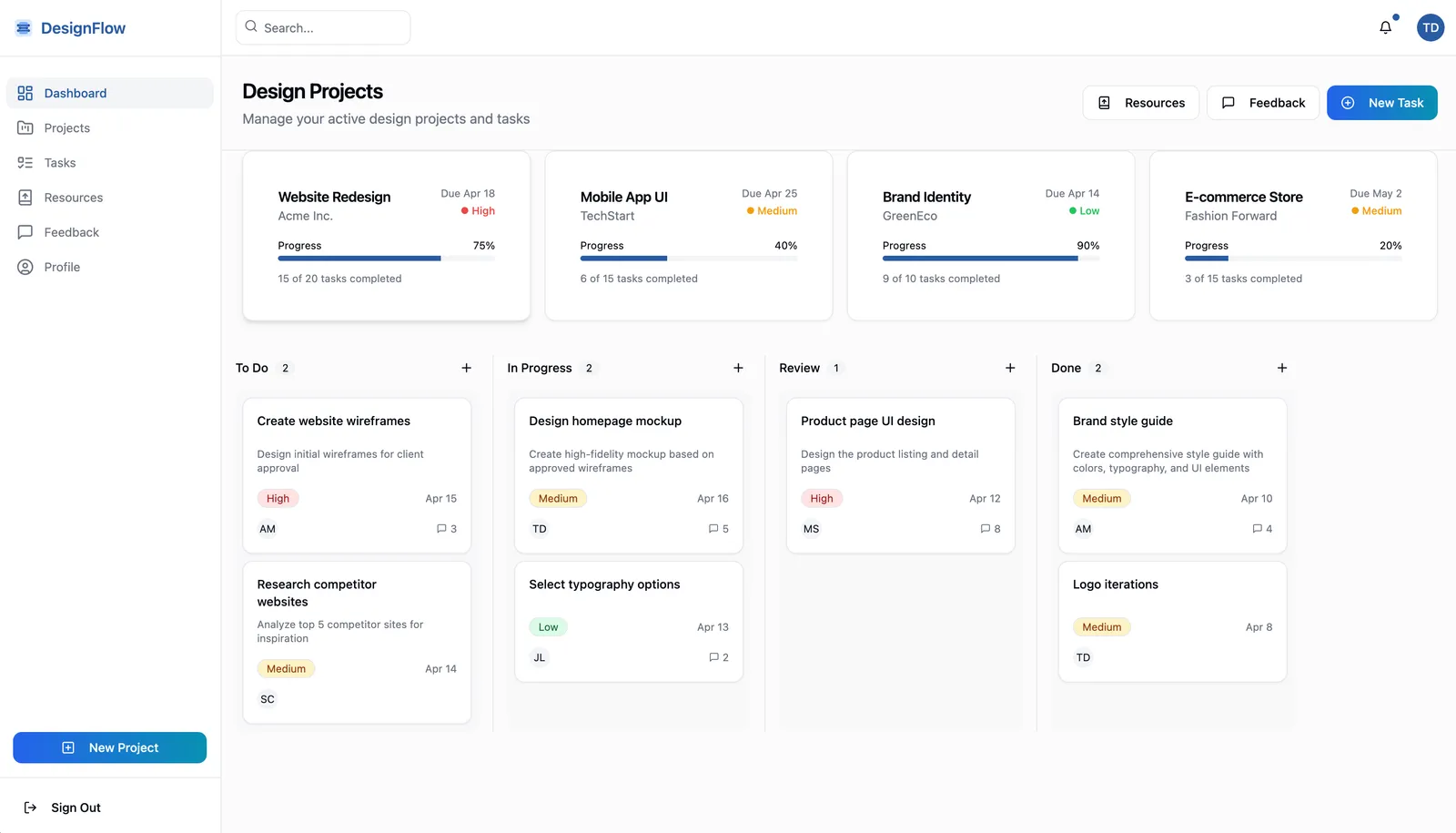Add a task to the Done column
This screenshot has width=1456, height=833.
pos(1282,368)
